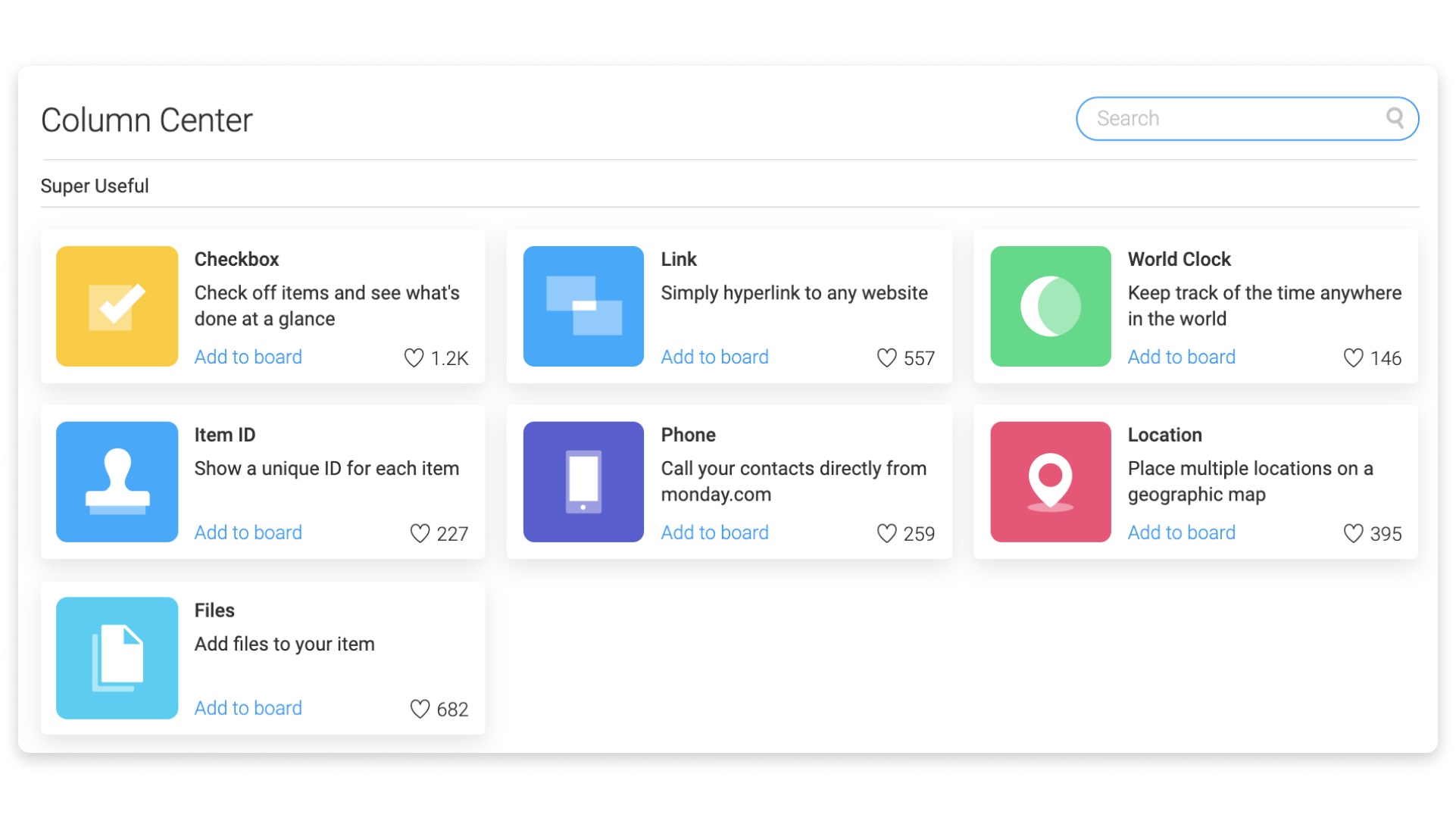The height and width of the screenshot is (818, 1456).
Task: Click the Link card title
Action: point(679,259)
